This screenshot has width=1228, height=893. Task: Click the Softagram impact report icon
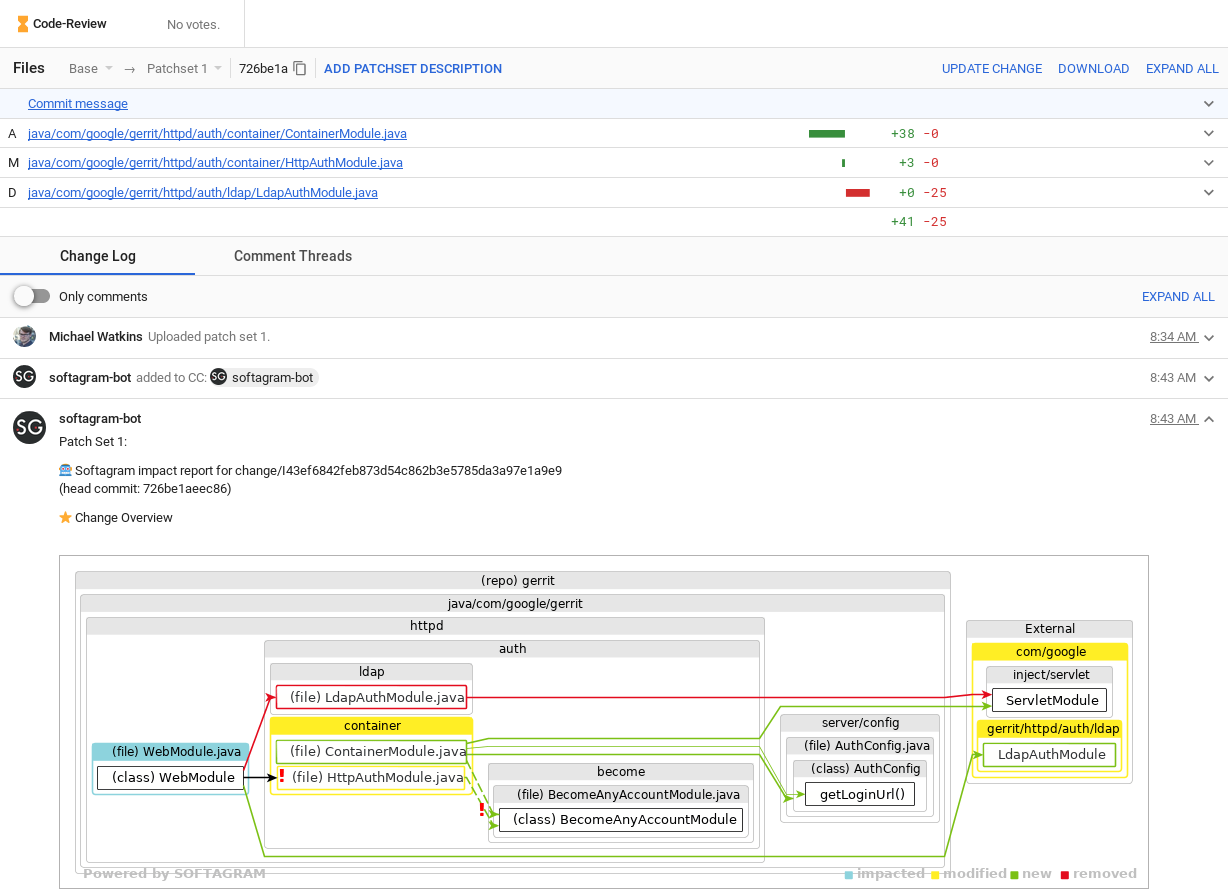(x=65, y=470)
